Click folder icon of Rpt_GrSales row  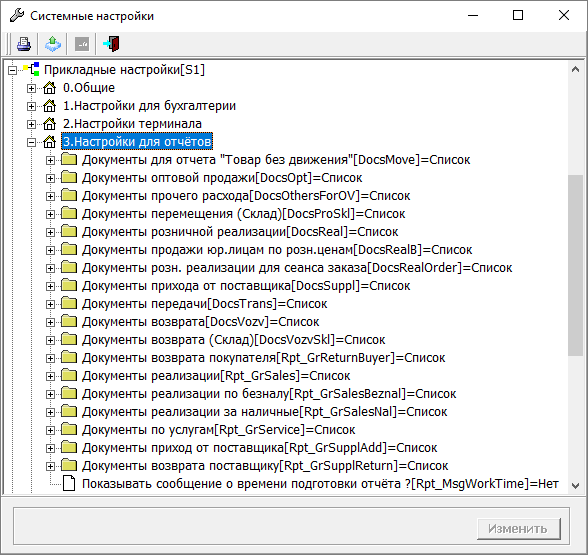point(69,375)
